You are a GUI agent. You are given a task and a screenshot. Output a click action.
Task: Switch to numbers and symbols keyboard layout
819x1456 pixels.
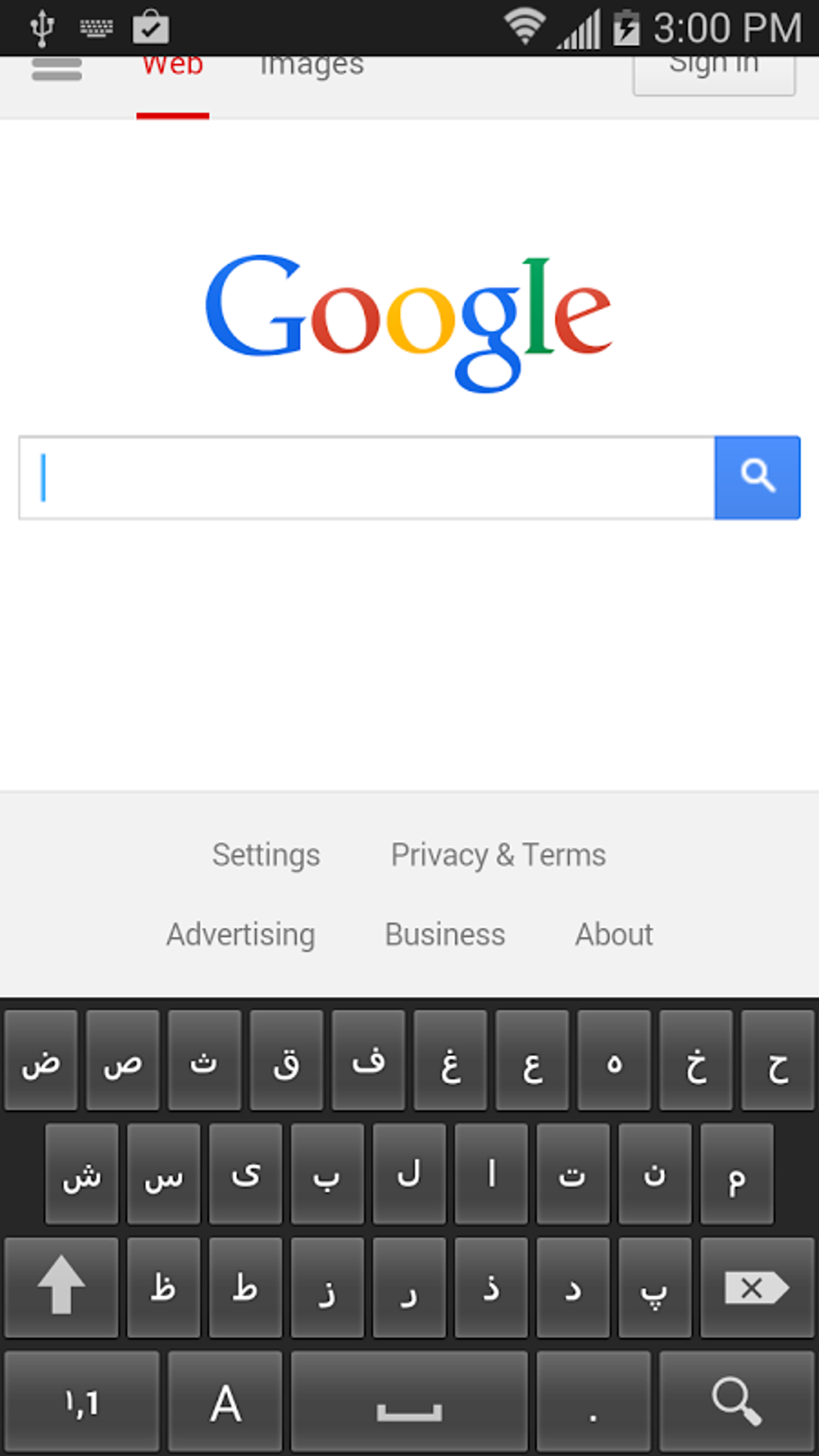[82, 1401]
